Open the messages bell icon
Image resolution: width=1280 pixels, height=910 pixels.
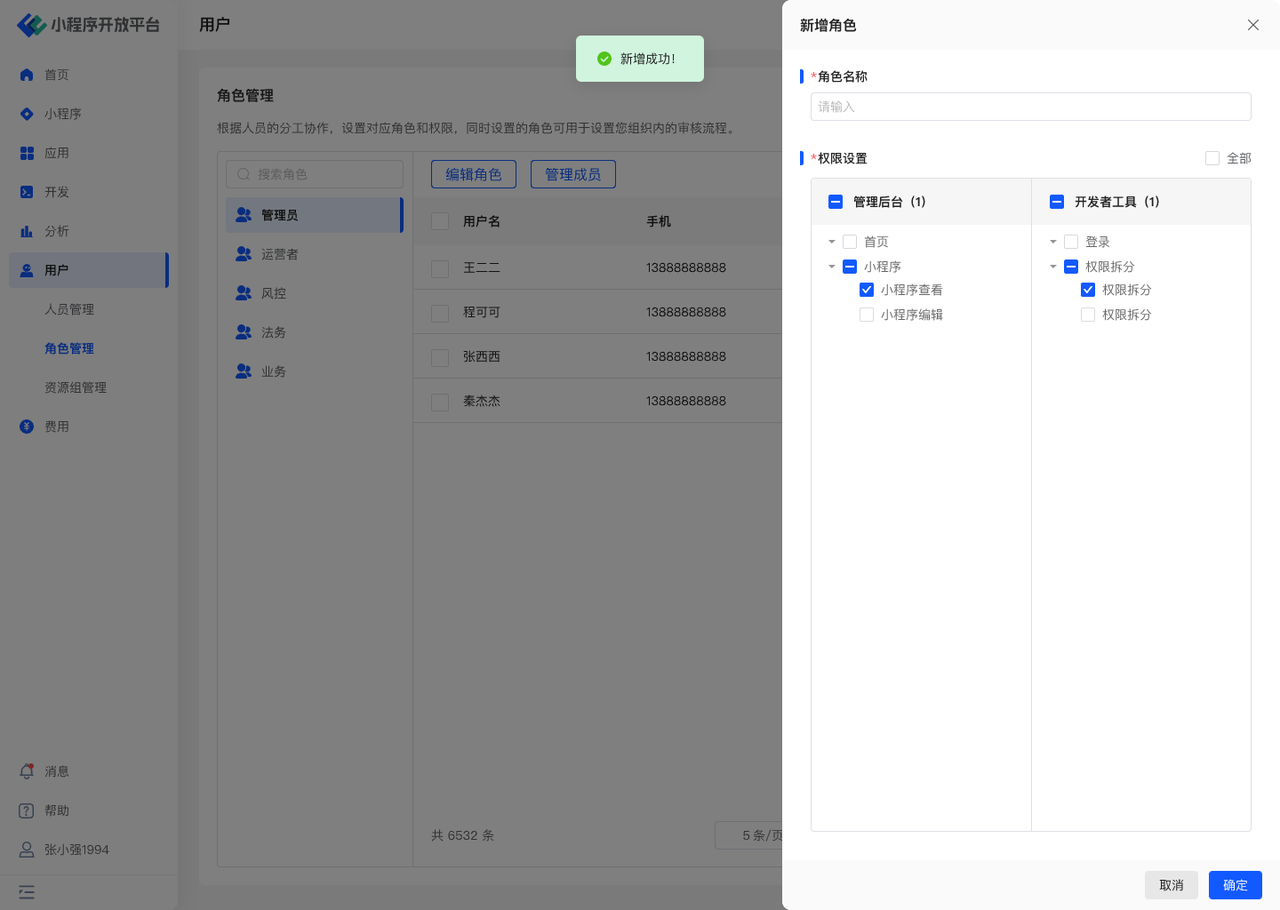[27, 772]
